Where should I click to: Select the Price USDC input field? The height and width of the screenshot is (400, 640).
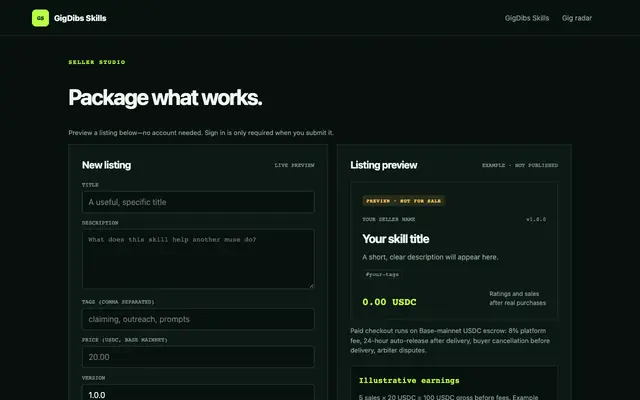pos(198,357)
